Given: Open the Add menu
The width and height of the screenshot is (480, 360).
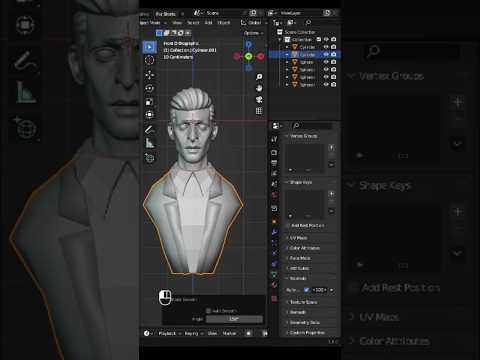Looking at the screenshot, I should tap(209, 23).
